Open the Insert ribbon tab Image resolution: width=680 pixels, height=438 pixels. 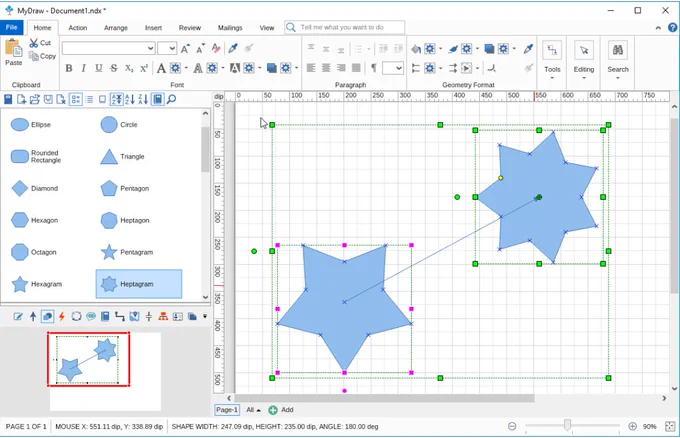(x=153, y=28)
